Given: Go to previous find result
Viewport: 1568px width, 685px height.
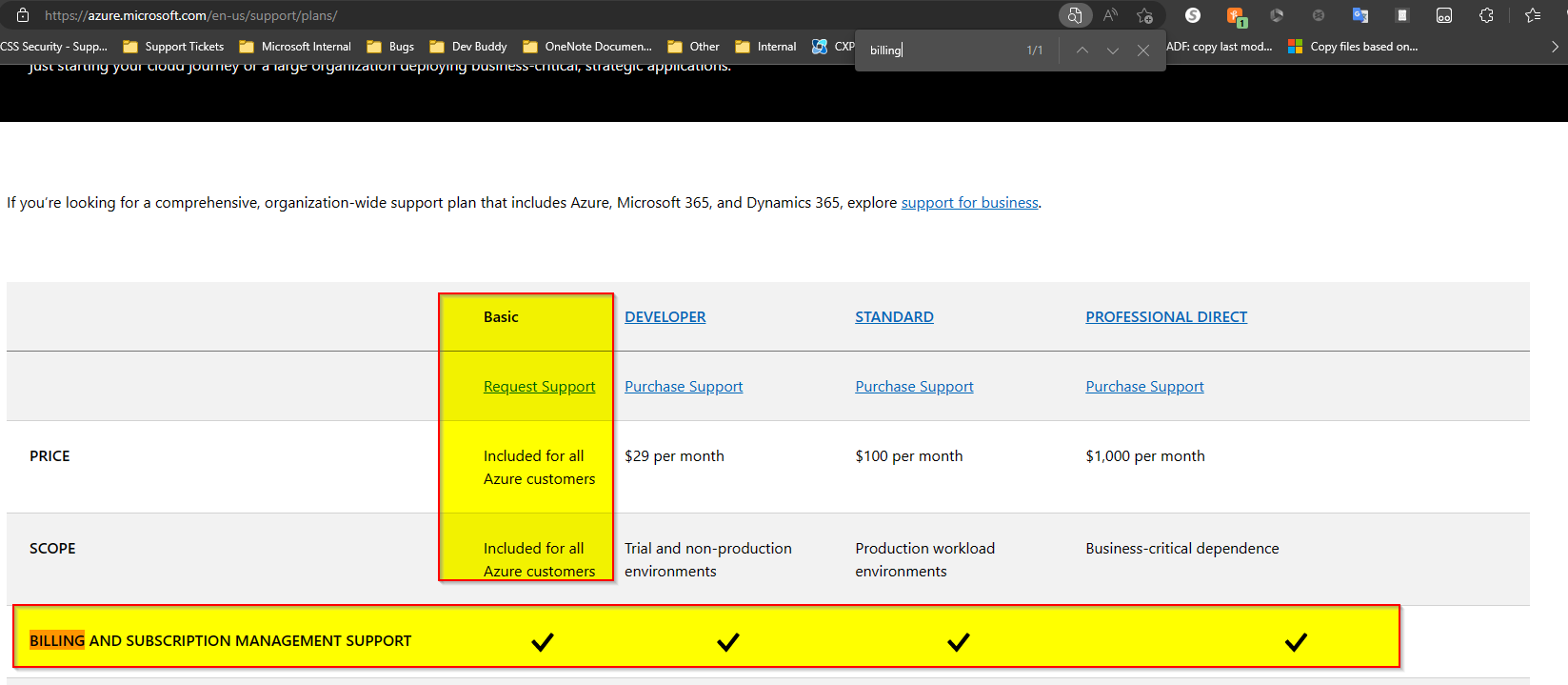Looking at the screenshot, I should [x=1082, y=50].
